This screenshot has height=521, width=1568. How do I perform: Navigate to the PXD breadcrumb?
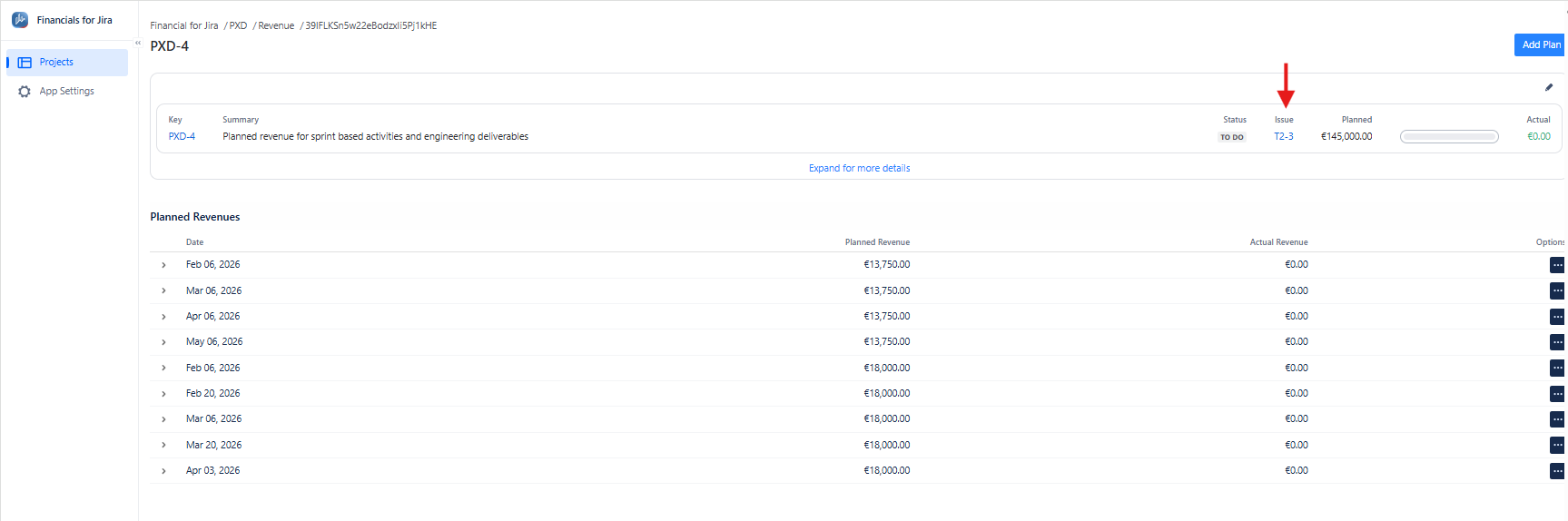tap(238, 25)
